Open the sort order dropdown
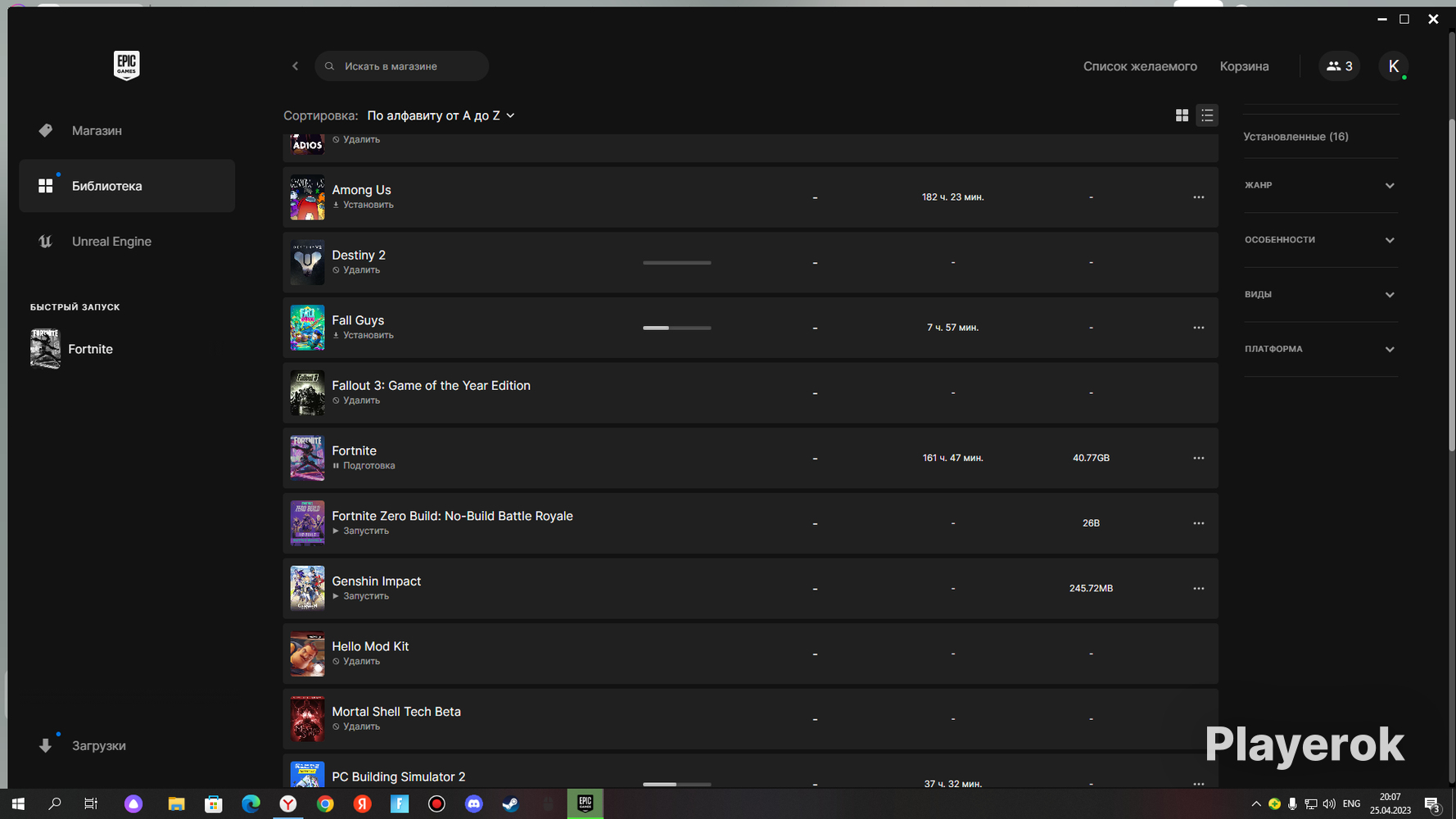This screenshot has height=819, width=1456. 441,115
